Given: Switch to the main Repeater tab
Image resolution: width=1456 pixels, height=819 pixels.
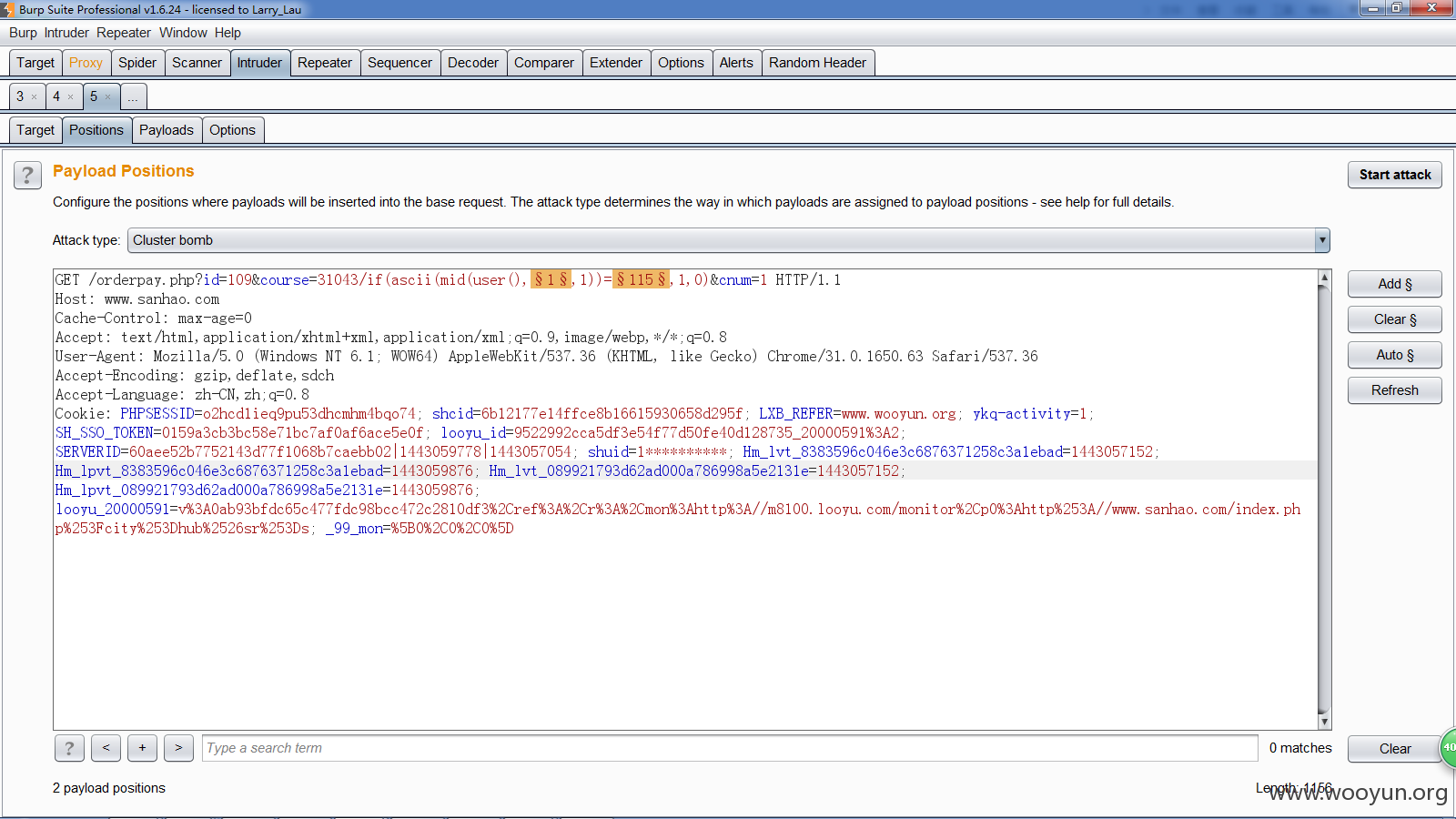Looking at the screenshot, I should (325, 63).
